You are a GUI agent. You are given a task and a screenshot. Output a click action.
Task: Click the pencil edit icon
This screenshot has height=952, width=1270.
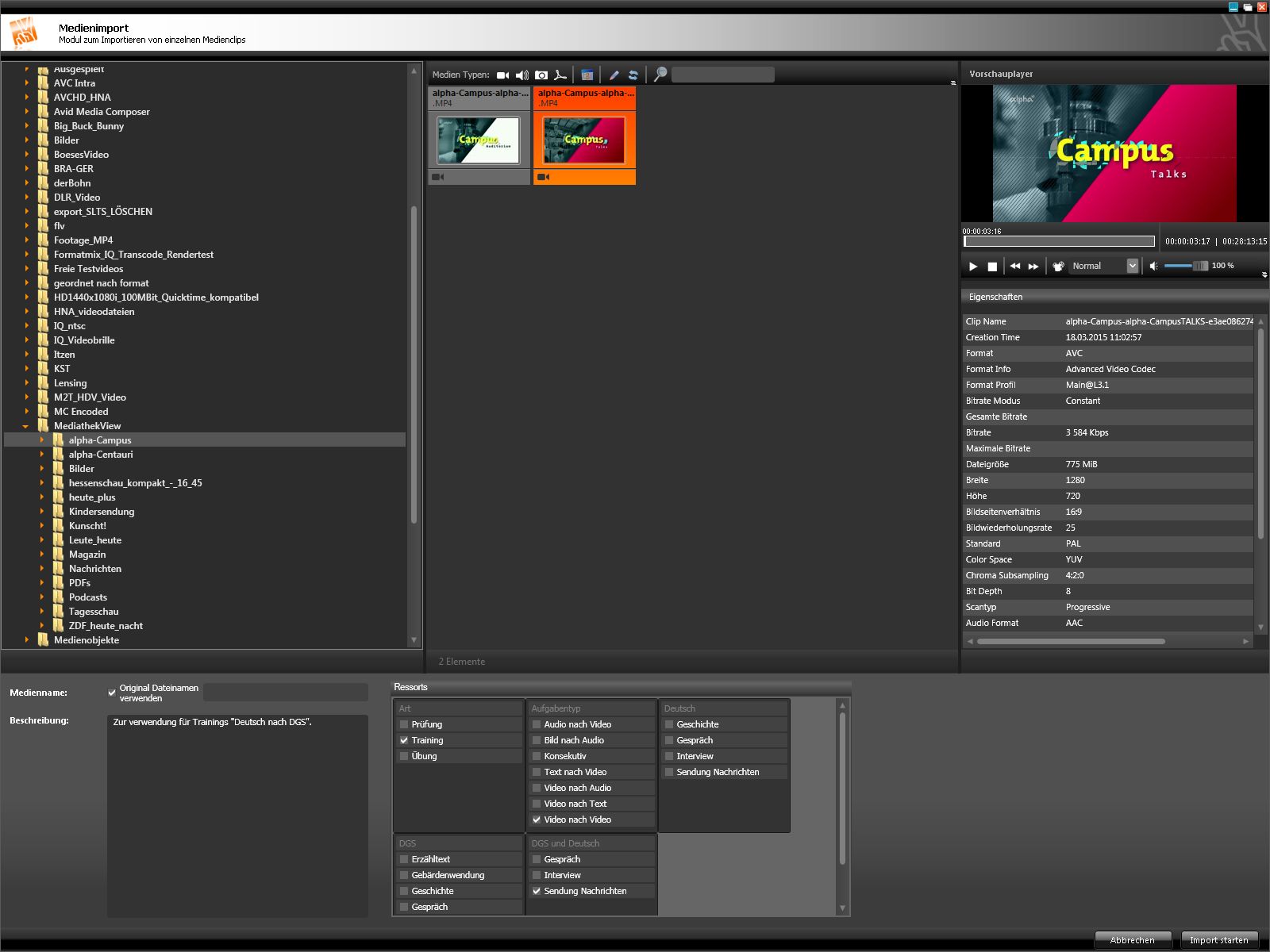pos(614,75)
